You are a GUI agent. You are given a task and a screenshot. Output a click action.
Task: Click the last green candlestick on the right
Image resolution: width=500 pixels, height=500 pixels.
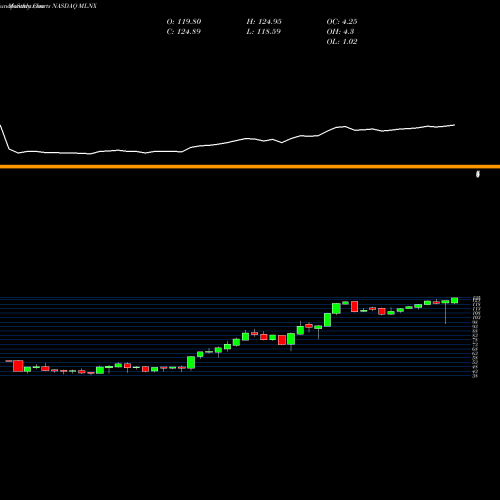pyautogui.click(x=454, y=300)
